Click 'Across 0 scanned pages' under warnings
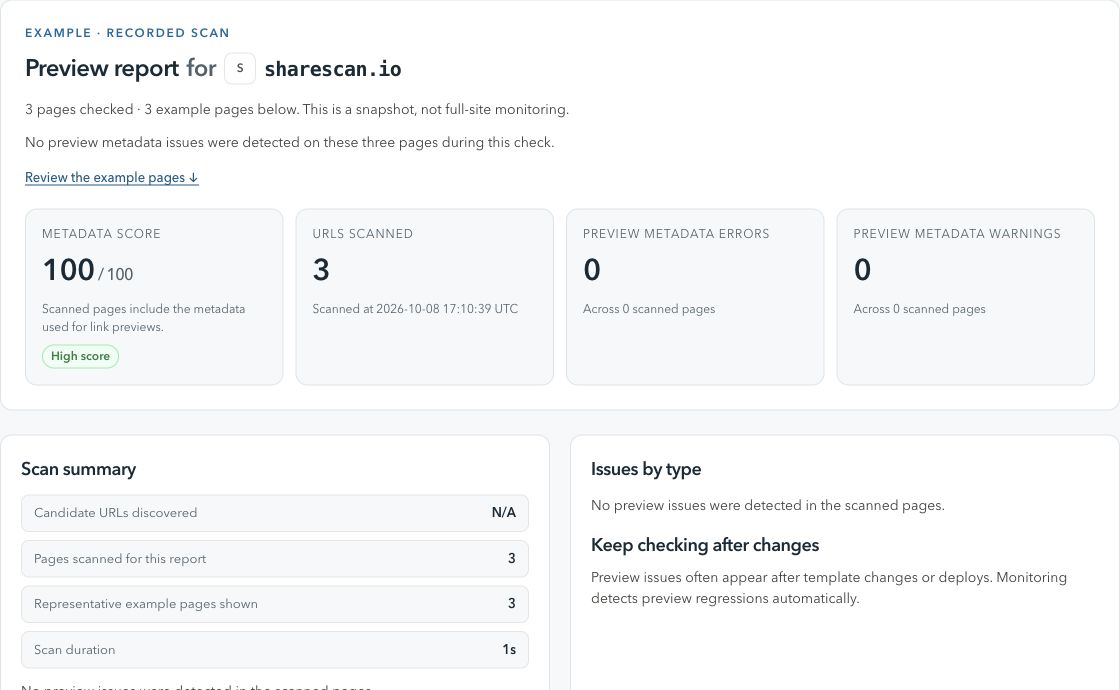The width and height of the screenshot is (1120, 690). (x=919, y=309)
